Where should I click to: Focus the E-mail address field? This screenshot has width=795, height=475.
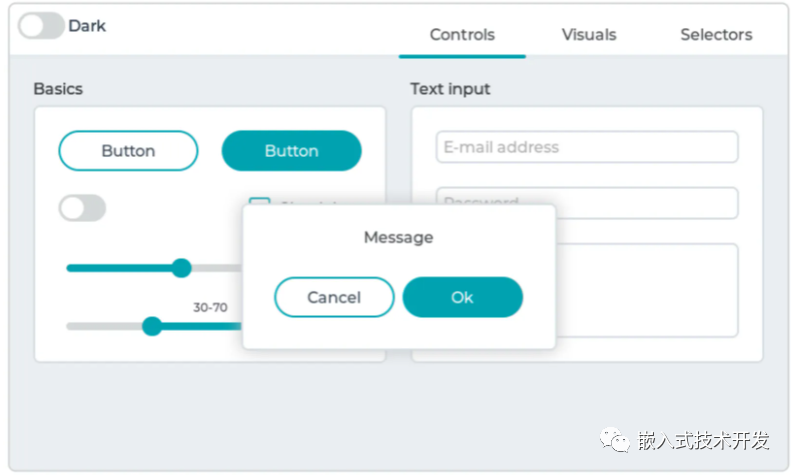coord(587,147)
